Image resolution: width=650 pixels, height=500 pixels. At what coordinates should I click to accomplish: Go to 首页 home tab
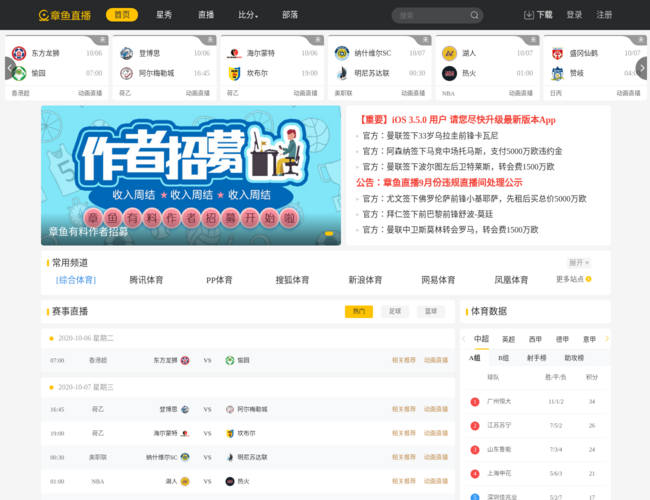click(122, 15)
